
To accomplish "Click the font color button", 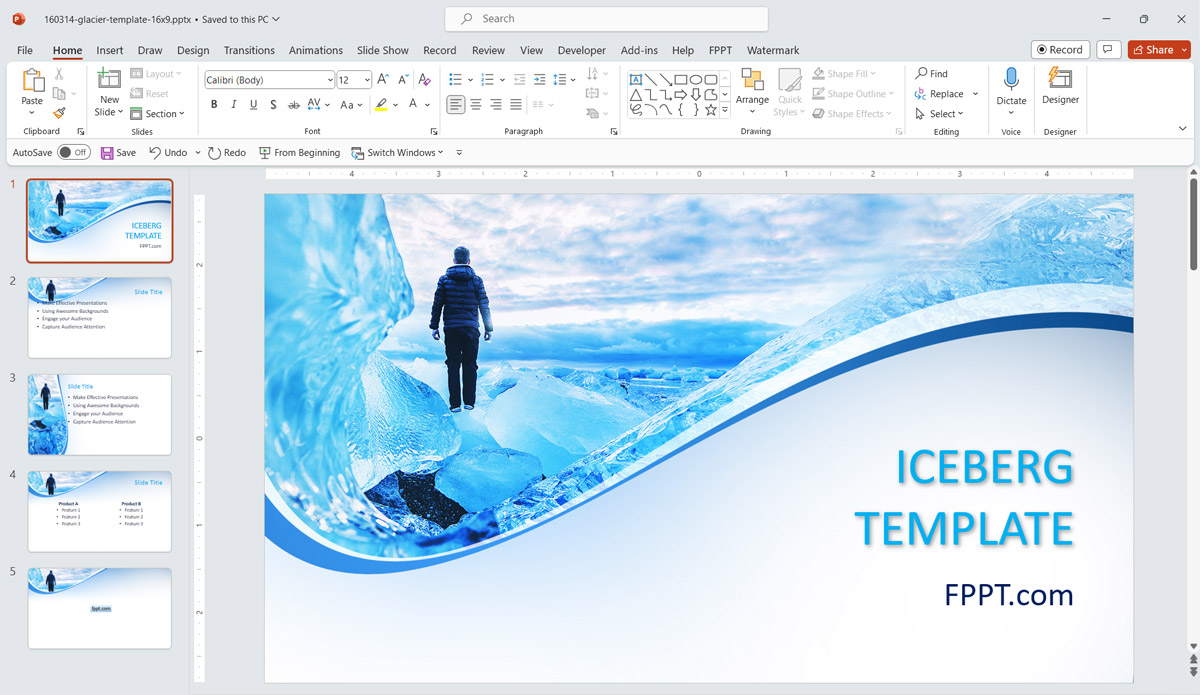I will [412, 104].
